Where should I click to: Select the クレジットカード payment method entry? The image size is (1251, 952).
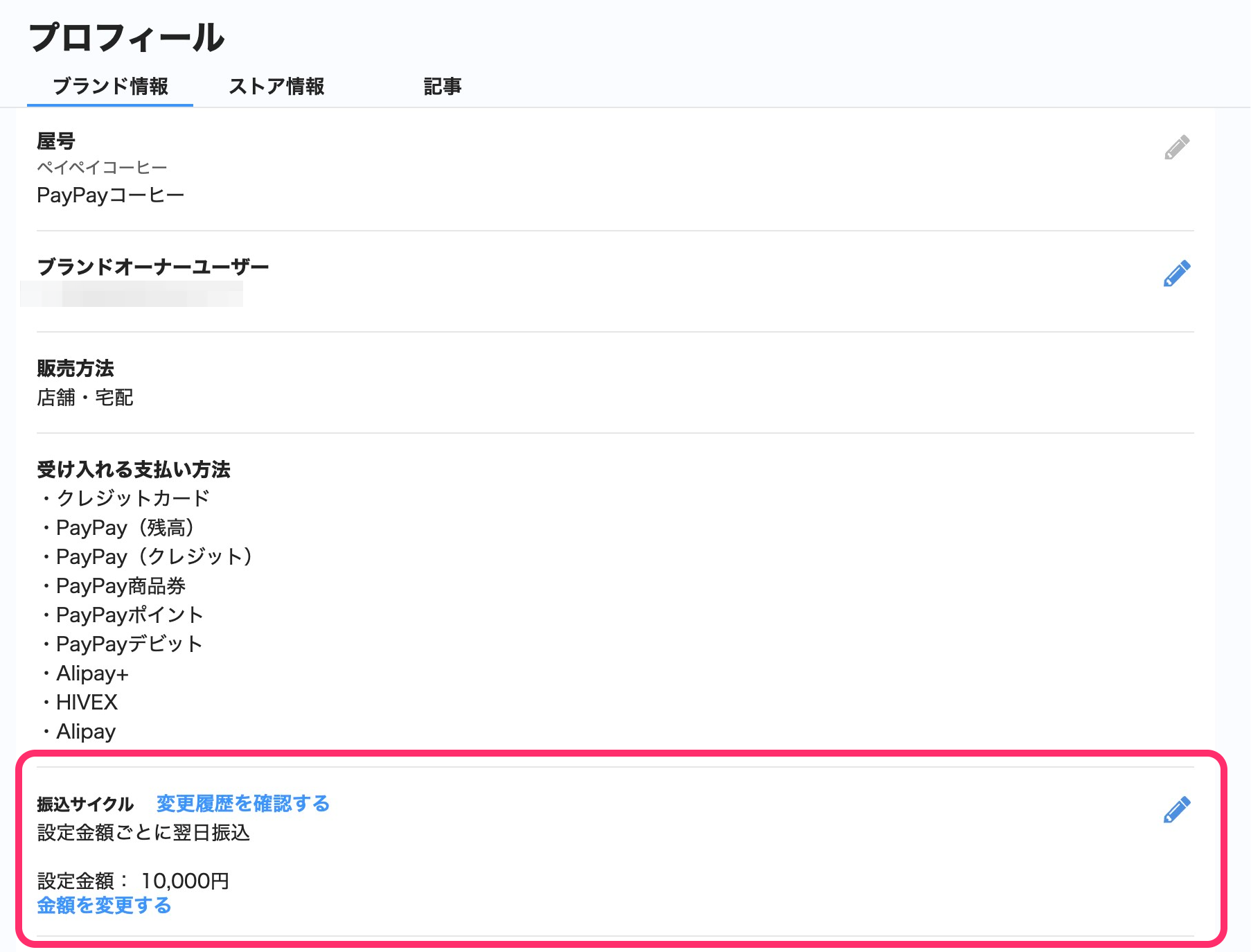pos(132,498)
